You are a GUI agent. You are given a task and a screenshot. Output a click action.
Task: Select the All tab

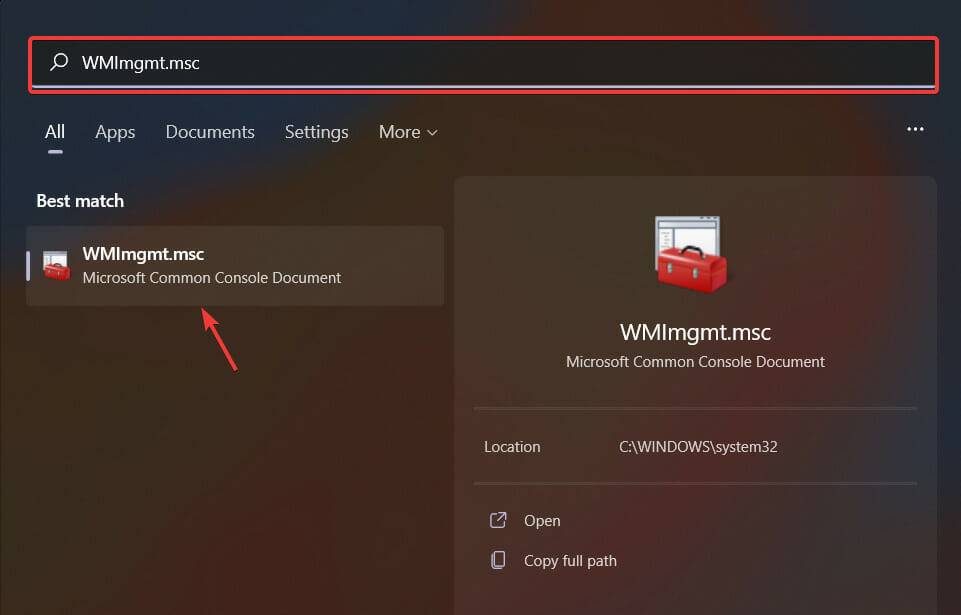pos(55,132)
